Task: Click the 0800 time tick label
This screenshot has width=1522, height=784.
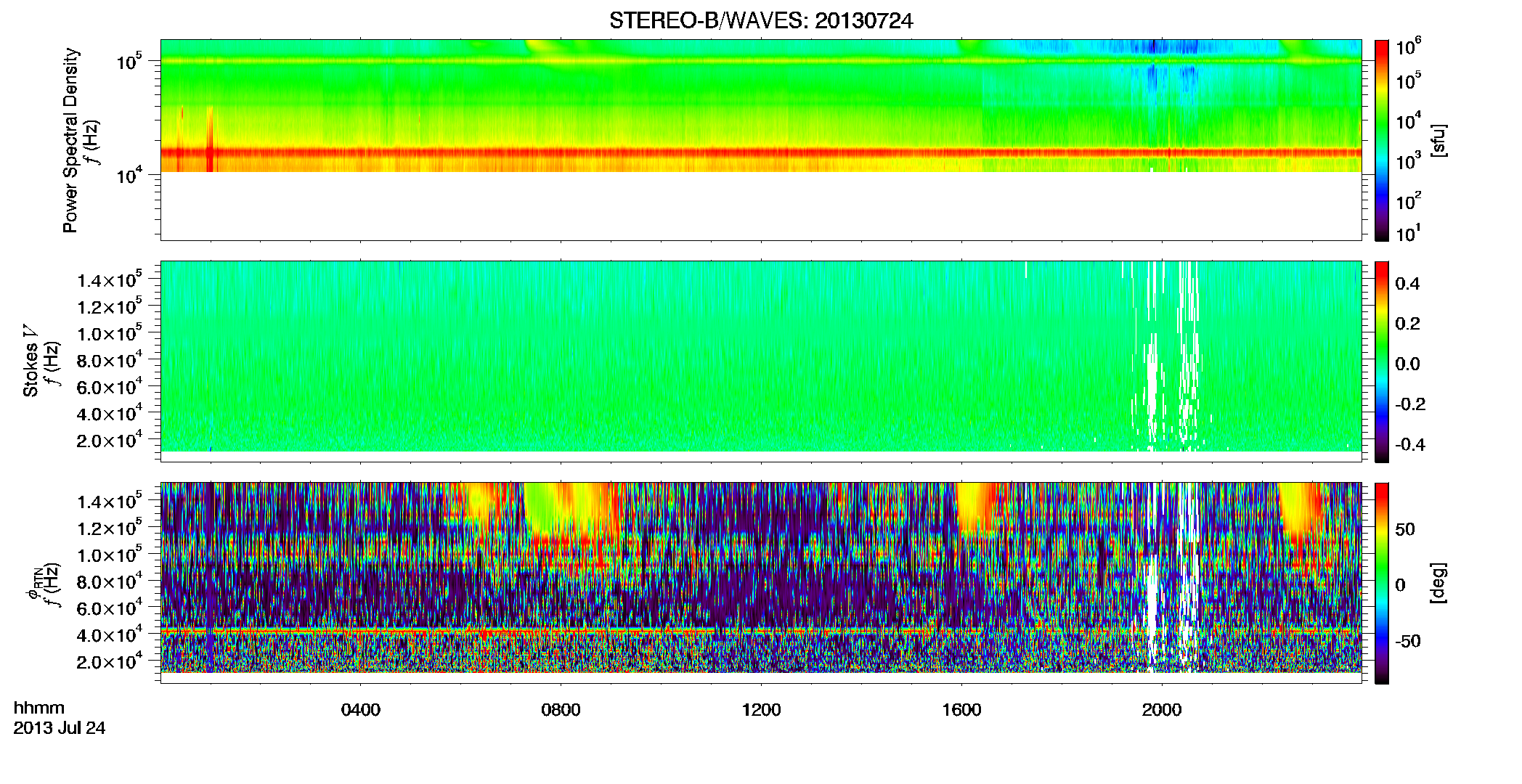Action: pyautogui.click(x=561, y=710)
